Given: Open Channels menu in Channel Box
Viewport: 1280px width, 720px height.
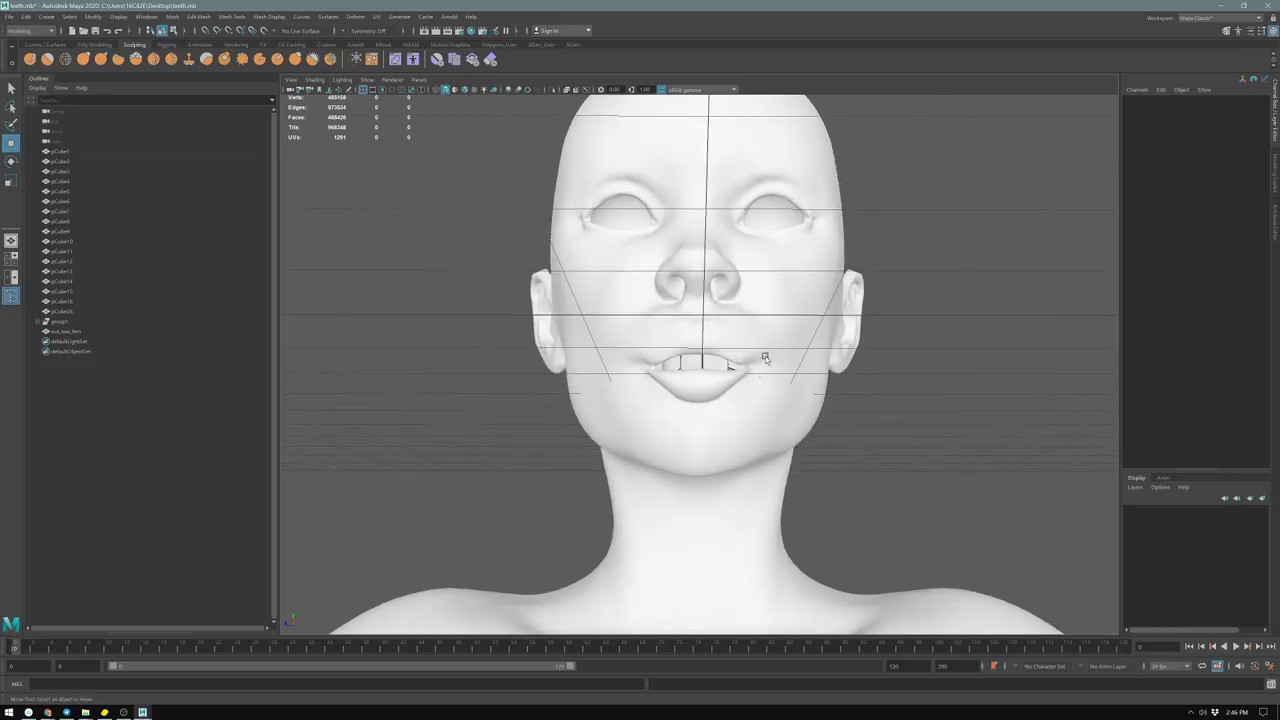Looking at the screenshot, I should (1137, 90).
